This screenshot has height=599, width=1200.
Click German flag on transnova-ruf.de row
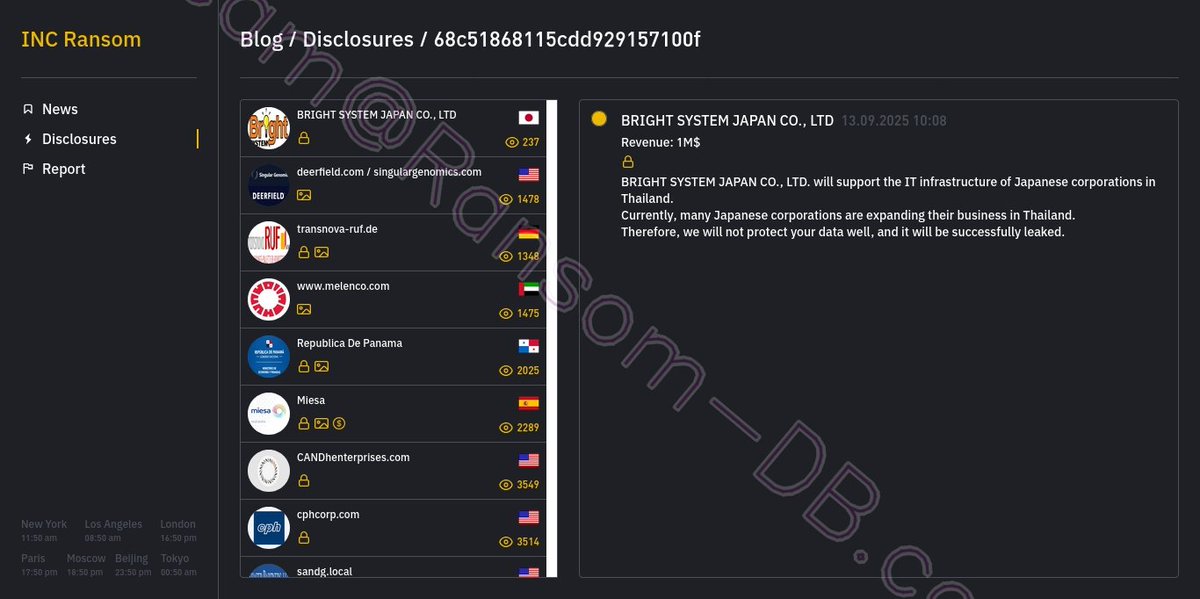click(528, 231)
